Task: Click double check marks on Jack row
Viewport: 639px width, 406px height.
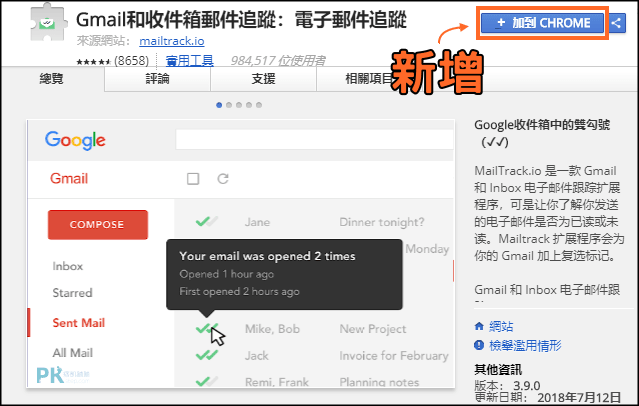Action: (207, 355)
